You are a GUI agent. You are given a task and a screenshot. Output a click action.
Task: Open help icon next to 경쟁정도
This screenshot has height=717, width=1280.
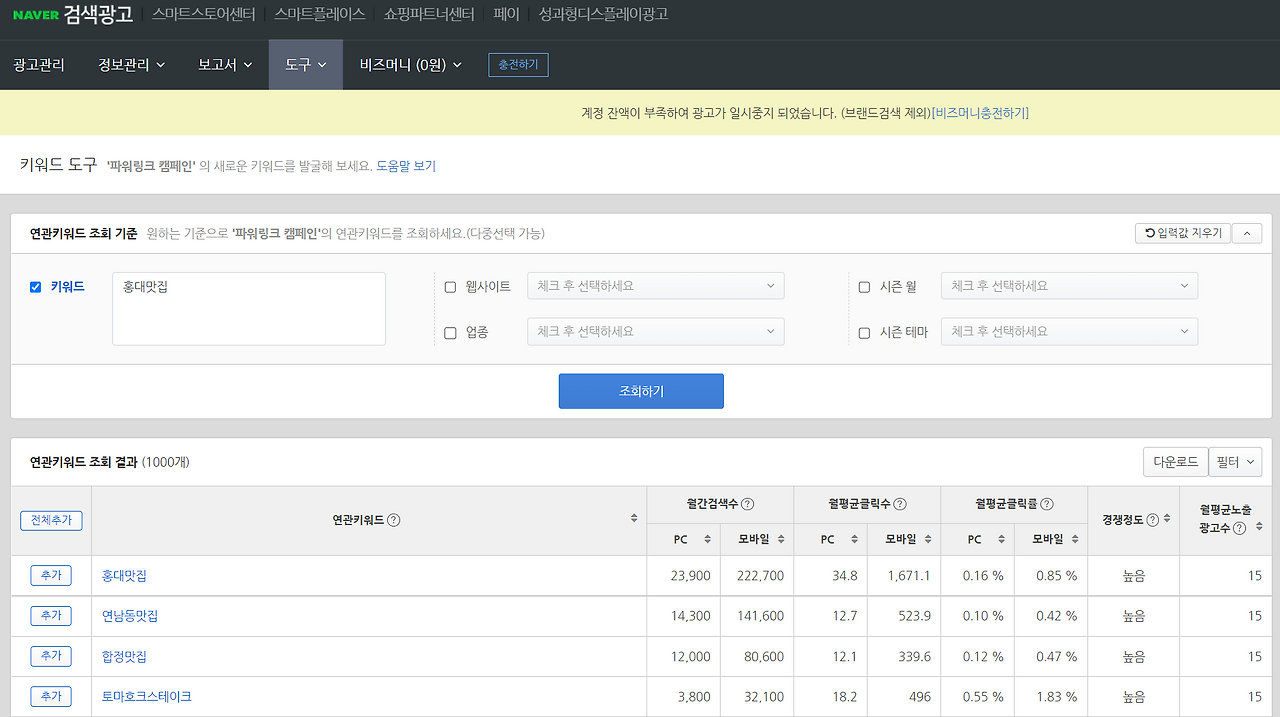[1153, 520]
